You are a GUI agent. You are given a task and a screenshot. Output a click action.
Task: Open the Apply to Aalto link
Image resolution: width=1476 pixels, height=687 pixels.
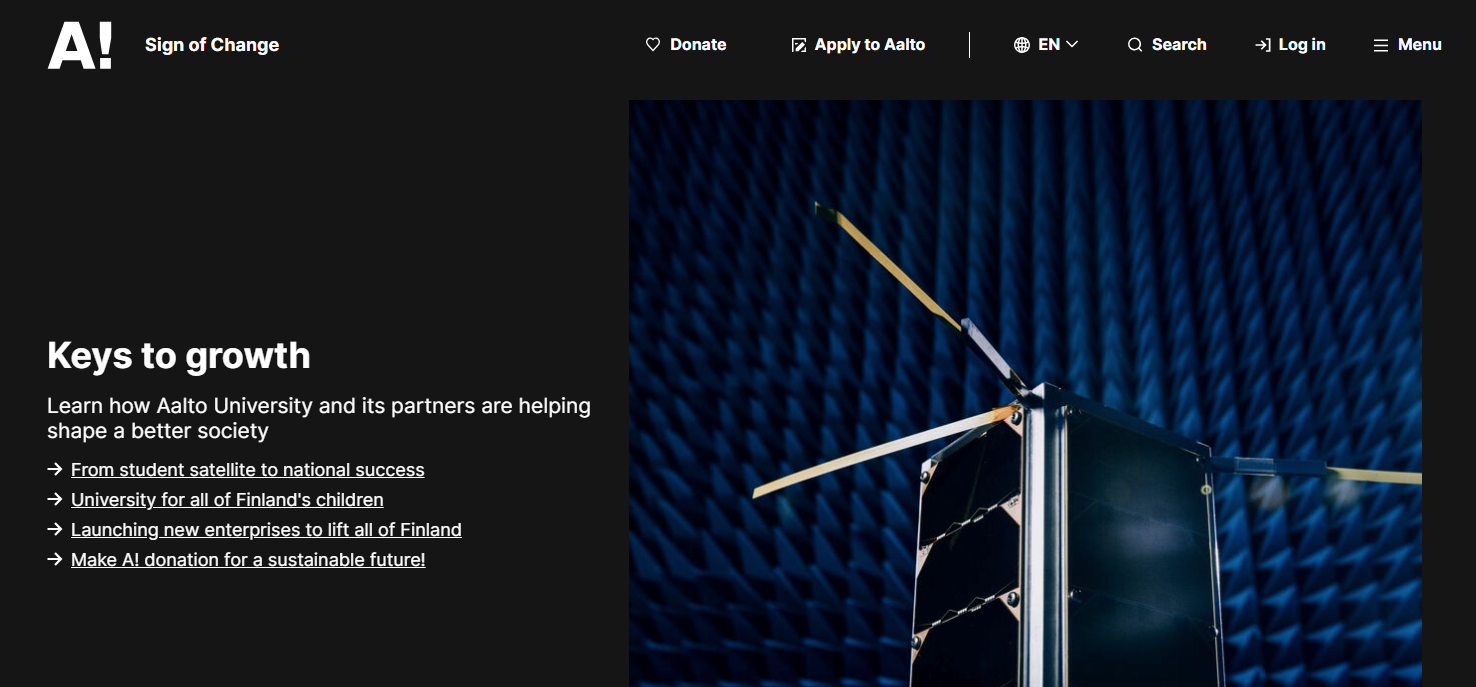tap(869, 45)
